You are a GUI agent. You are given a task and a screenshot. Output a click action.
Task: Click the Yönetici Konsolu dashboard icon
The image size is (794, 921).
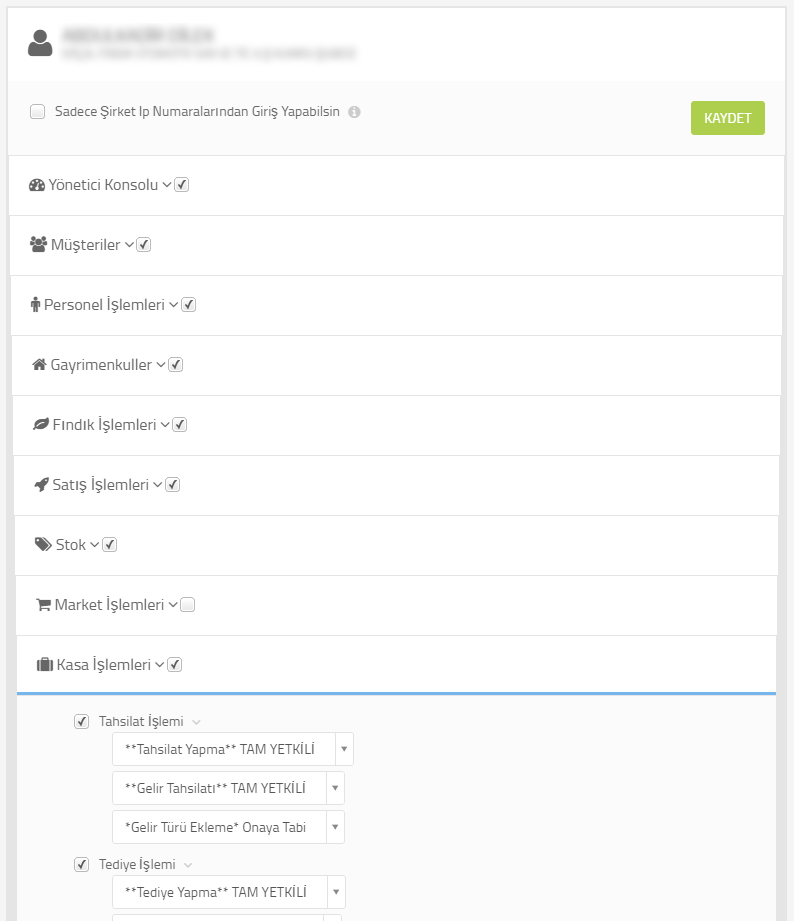pyautogui.click(x=36, y=185)
